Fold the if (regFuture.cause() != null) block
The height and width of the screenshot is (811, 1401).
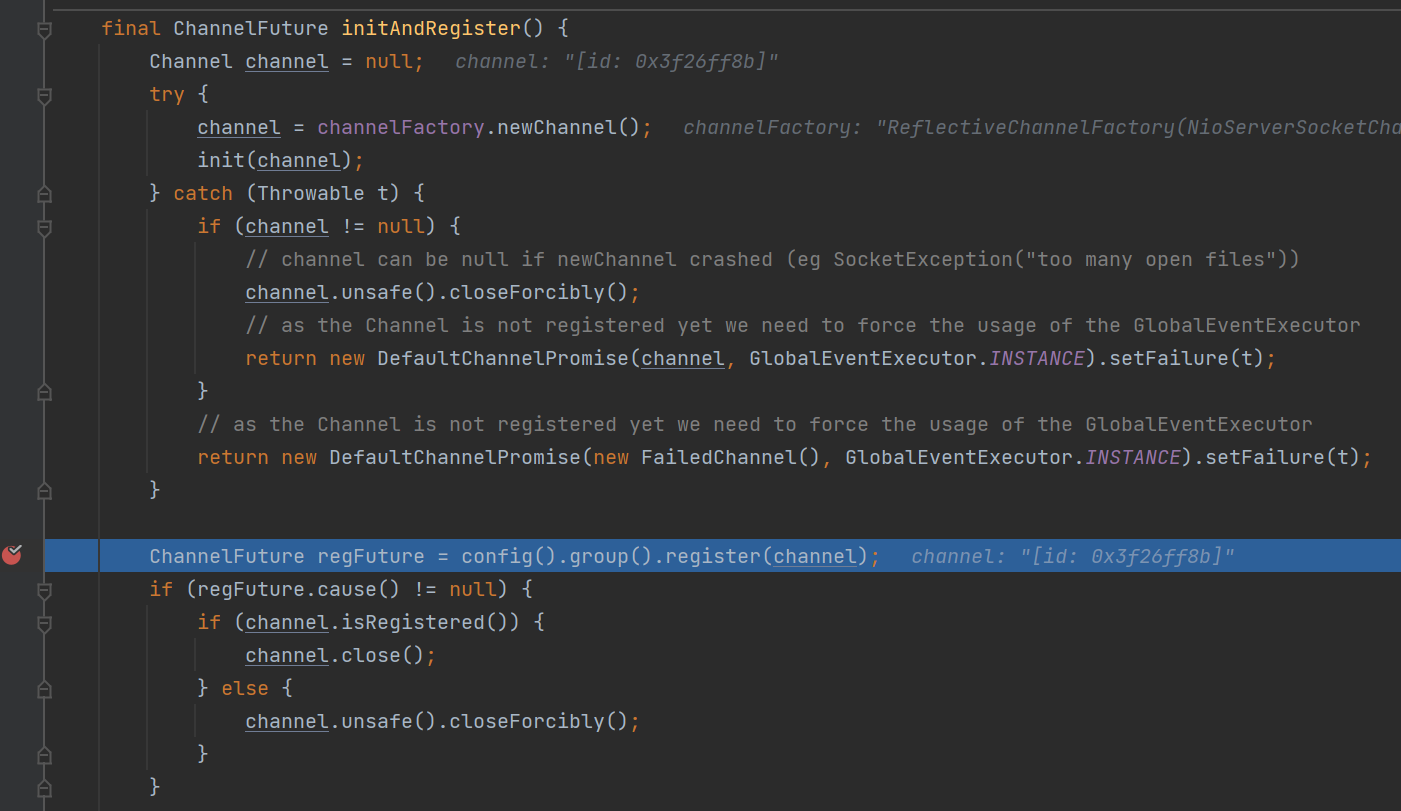click(x=44, y=591)
